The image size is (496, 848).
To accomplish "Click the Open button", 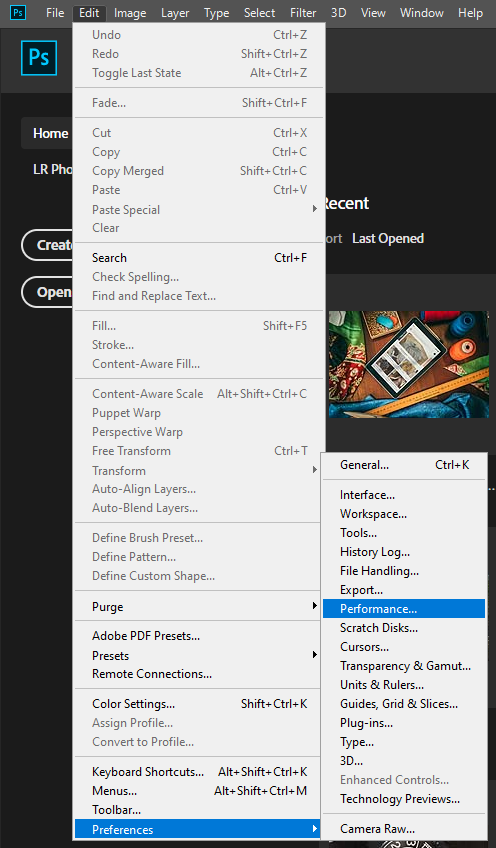I will 47,292.
